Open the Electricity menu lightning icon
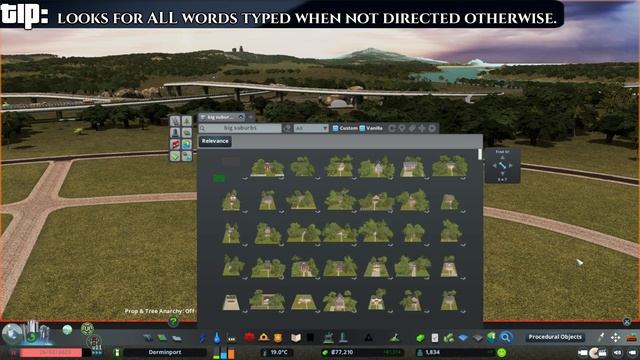 click(x=202, y=338)
